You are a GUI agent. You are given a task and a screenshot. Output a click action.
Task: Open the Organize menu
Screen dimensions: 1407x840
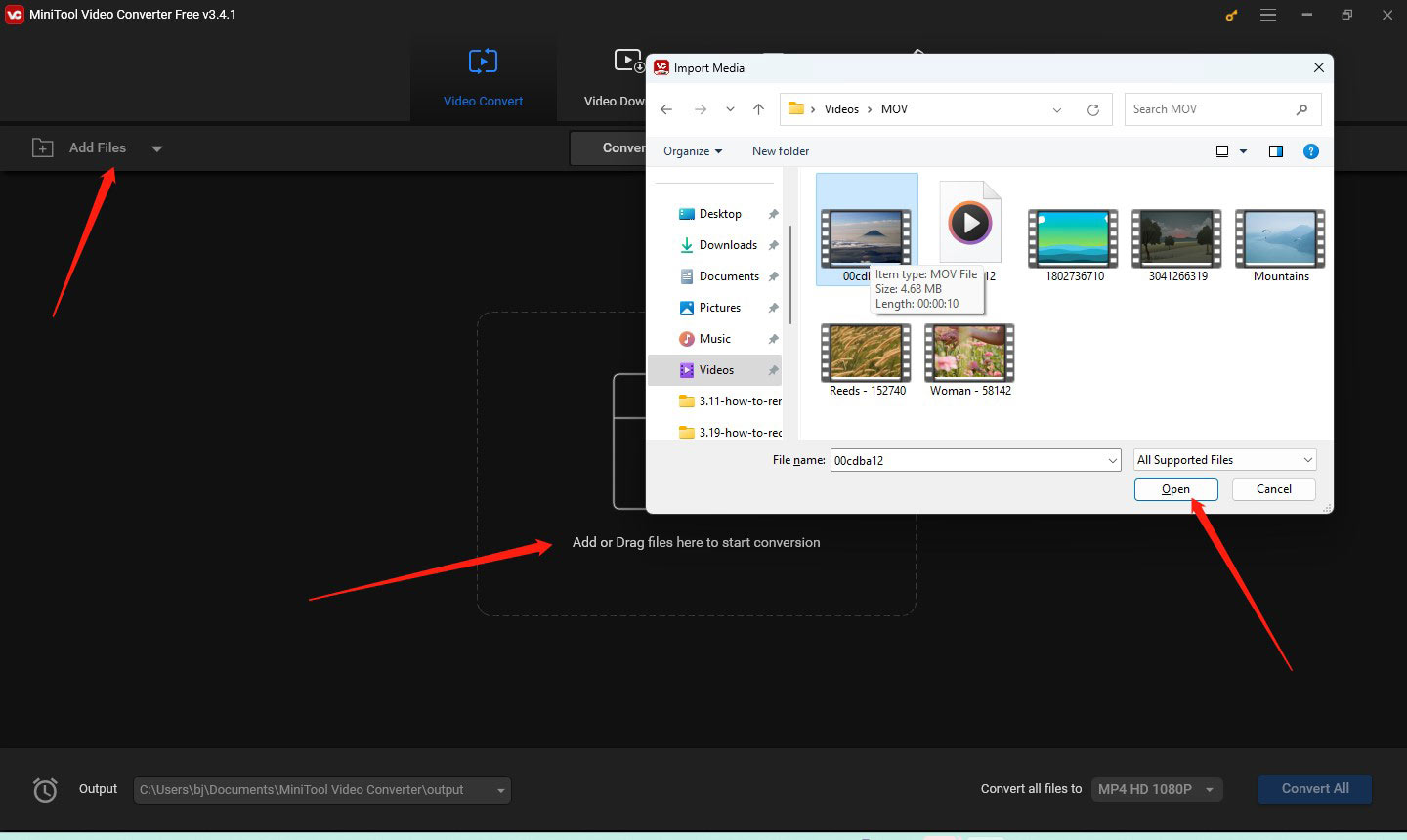click(693, 151)
